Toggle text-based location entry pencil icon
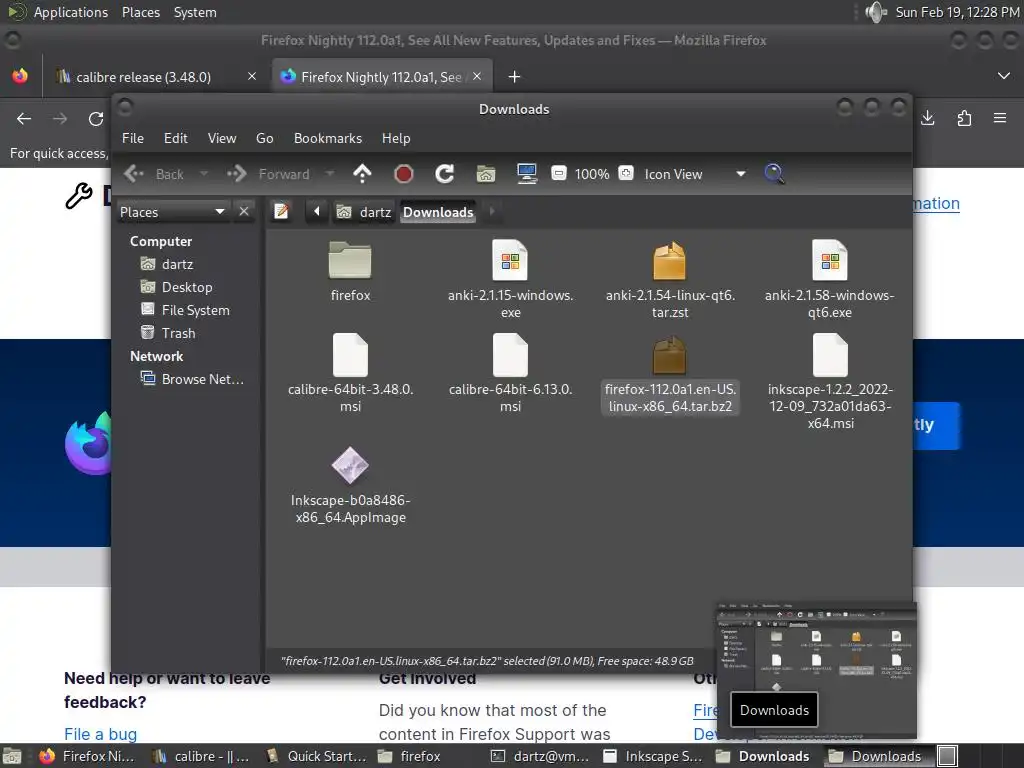 click(281, 212)
